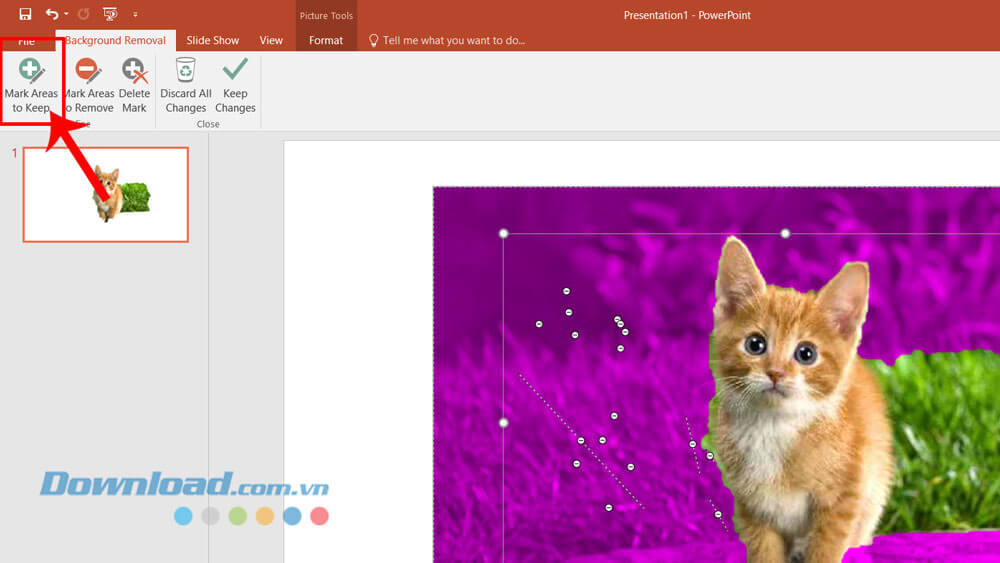
Task: Type in Tell me what you want box
Action: pyautogui.click(x=453, y=41)
